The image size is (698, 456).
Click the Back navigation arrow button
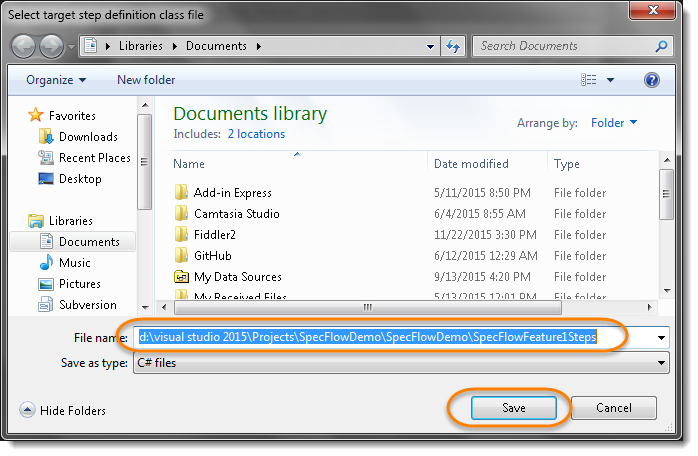tap(24, 46)
